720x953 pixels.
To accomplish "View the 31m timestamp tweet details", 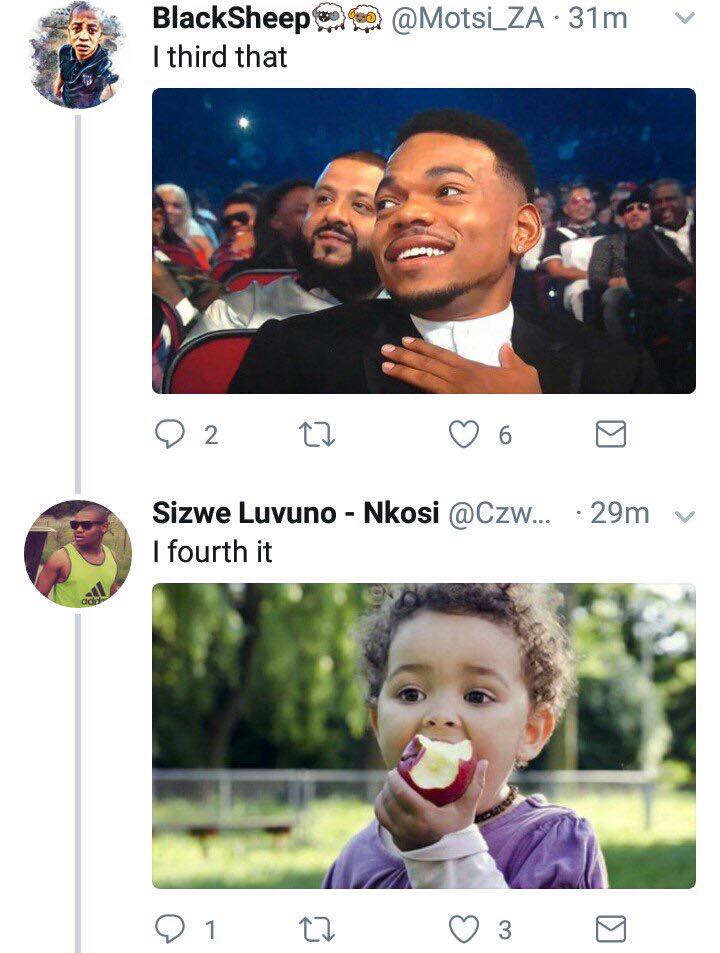I will (x=598, y=18).
